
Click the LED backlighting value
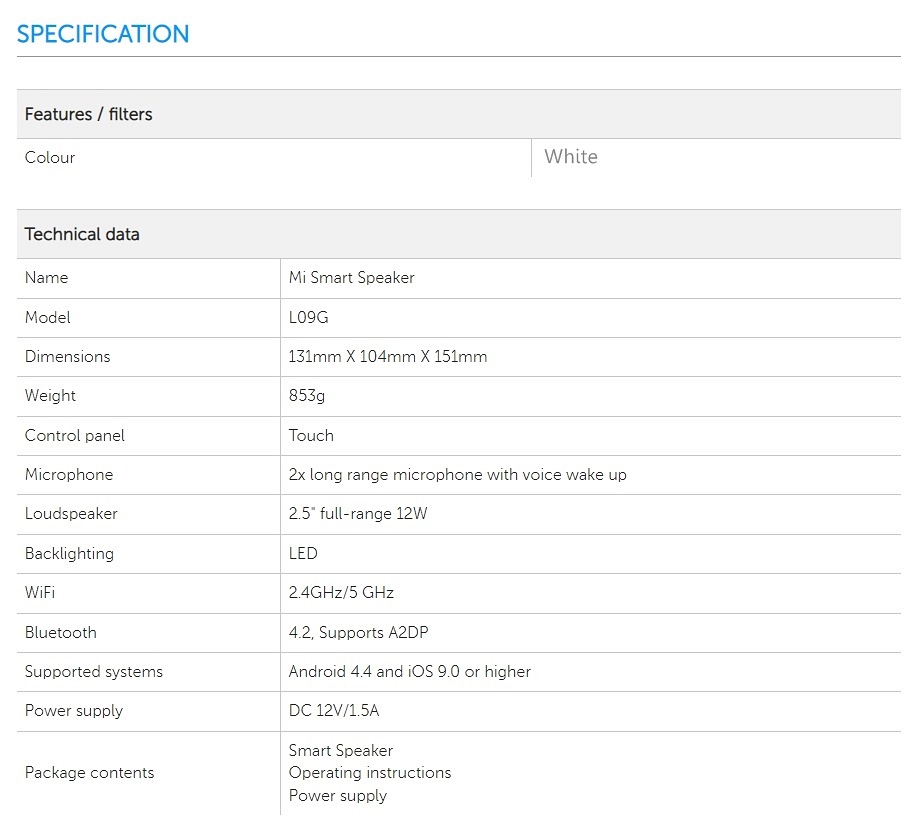tap(303, 553)
